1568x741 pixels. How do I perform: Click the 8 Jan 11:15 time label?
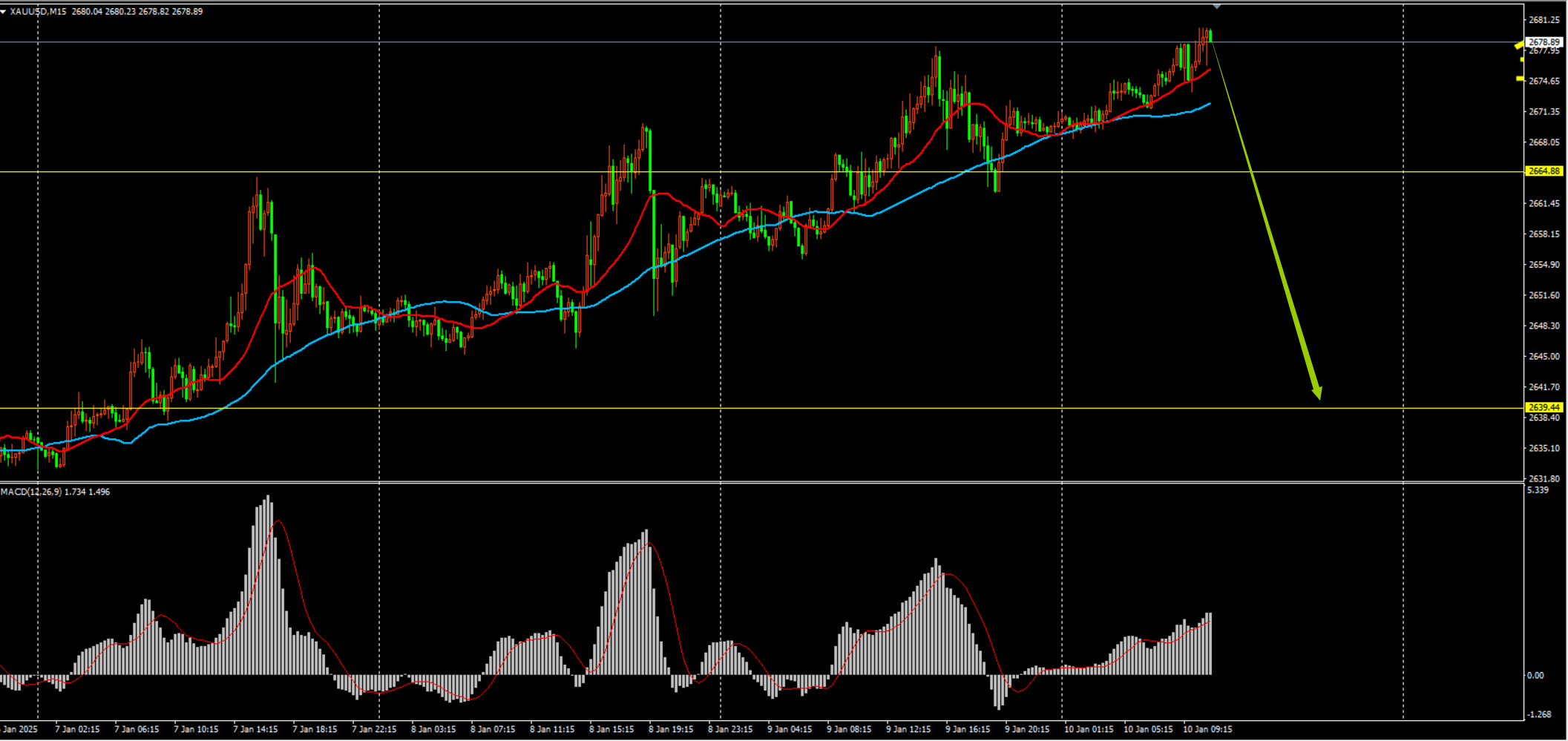click(x=553, y=730)
